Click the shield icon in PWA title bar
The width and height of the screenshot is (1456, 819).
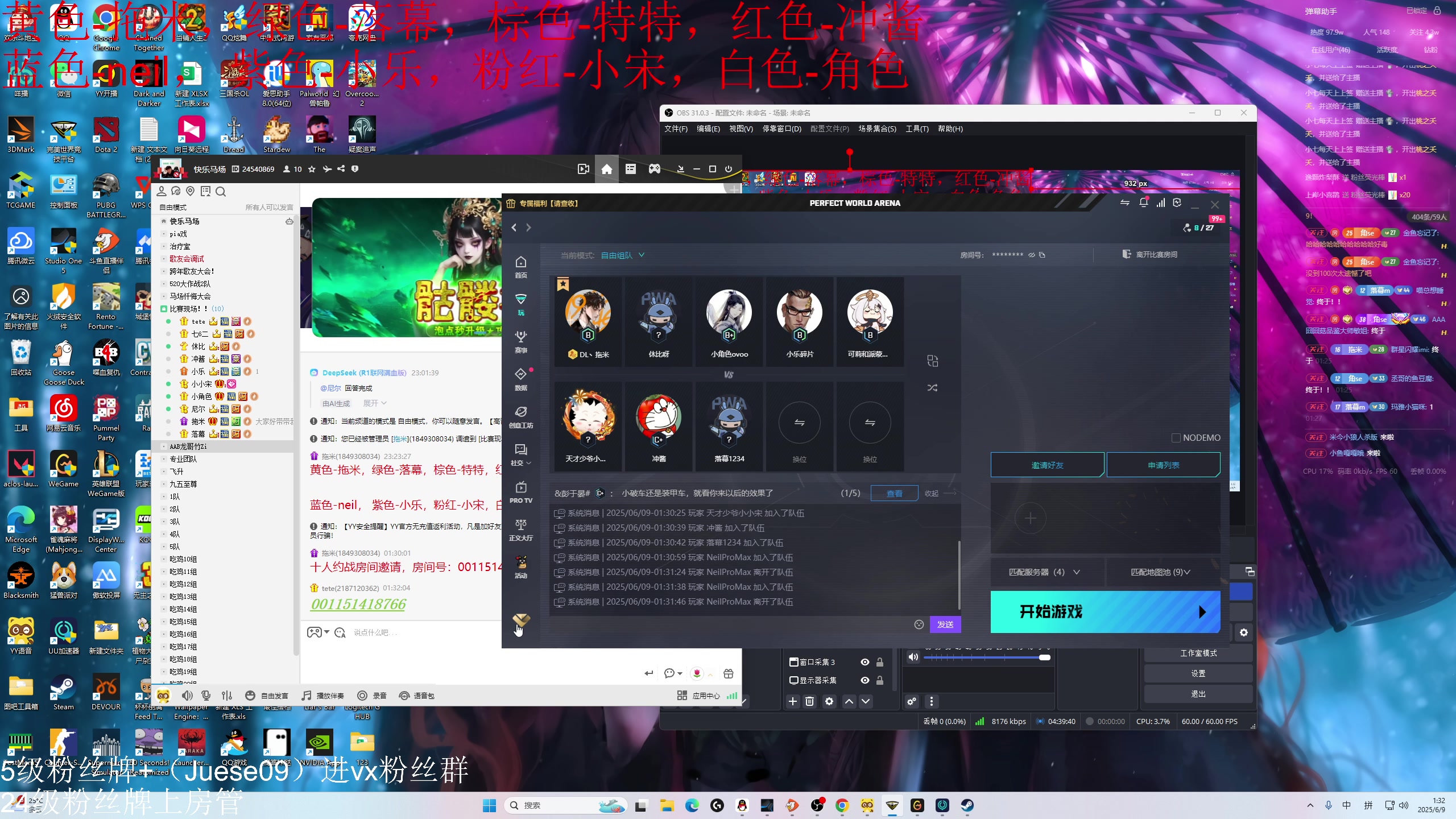(x=1177, y=203)
